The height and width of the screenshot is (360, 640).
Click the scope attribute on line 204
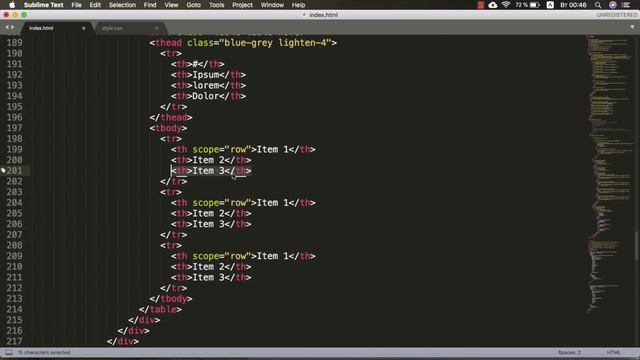[x=206, y=203]
